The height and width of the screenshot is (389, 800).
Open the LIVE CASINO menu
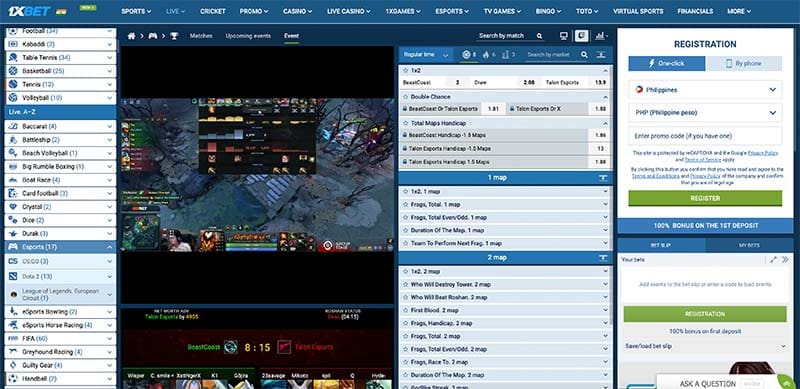[x=349, y=11]
